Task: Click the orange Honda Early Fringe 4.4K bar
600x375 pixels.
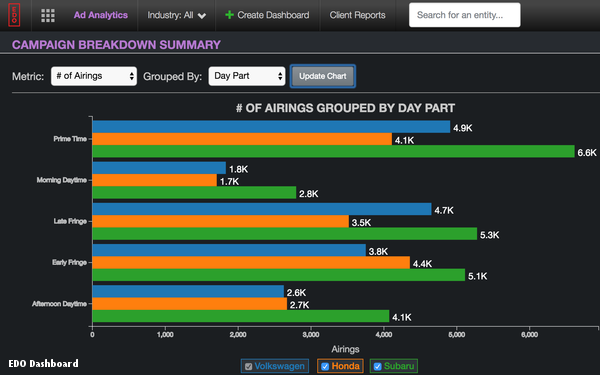Action: (251, 262)
